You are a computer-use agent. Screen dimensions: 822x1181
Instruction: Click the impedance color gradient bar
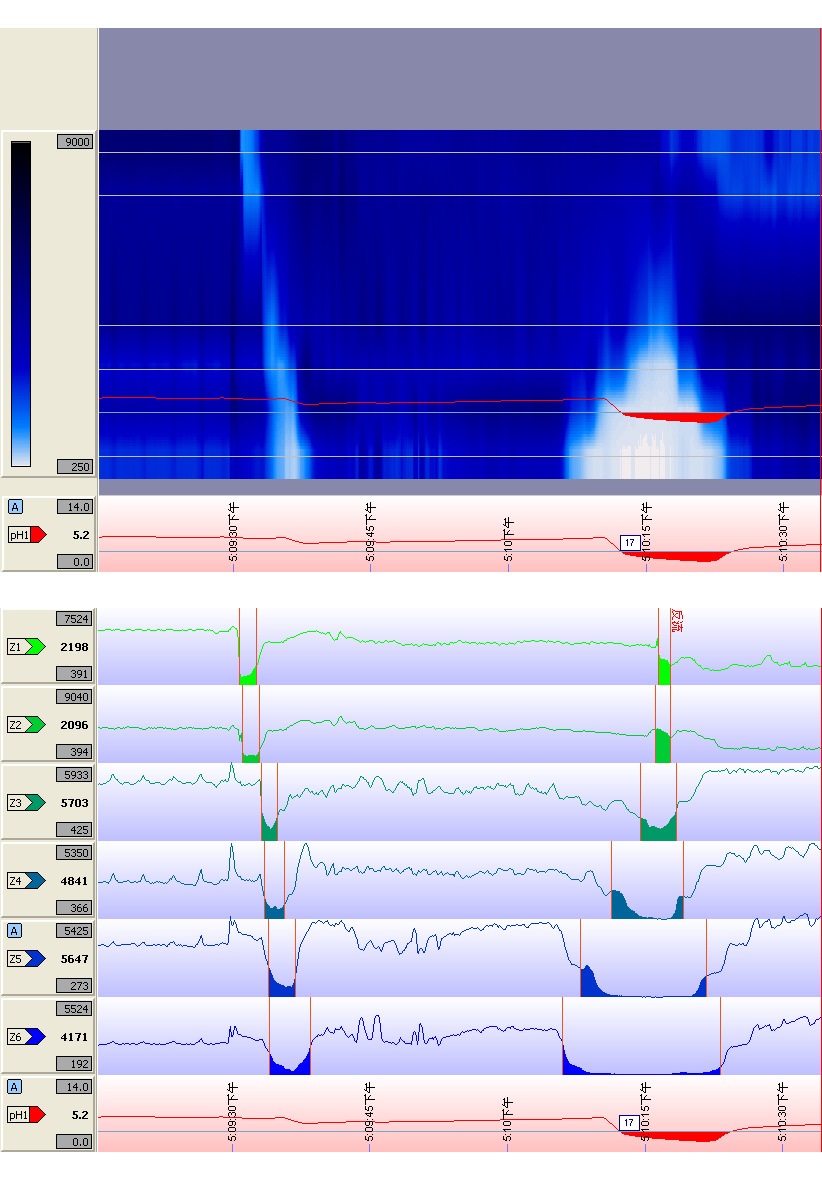(21, 304)
